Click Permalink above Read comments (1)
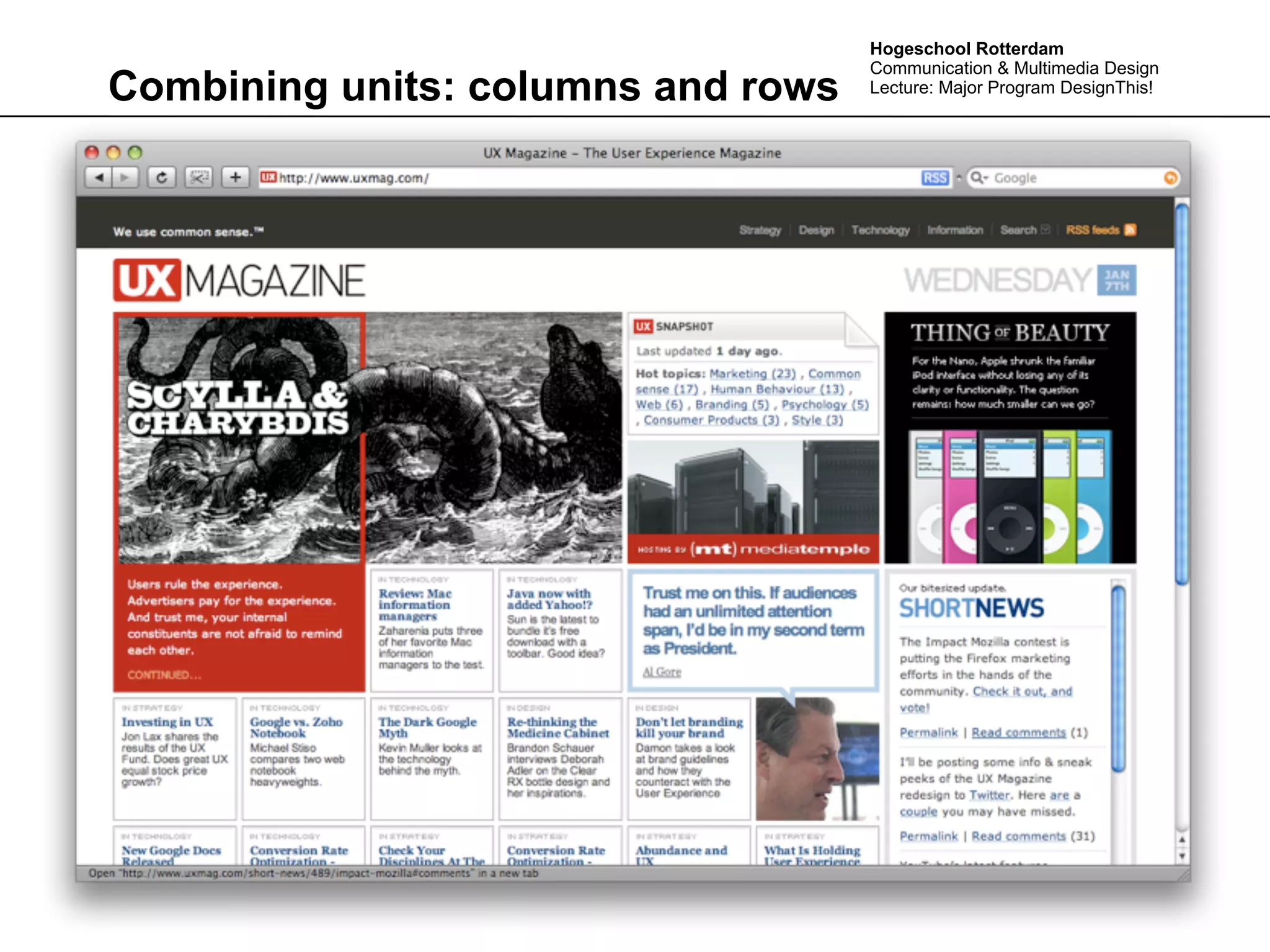The image size is (1270, 952). coord(928,733)
